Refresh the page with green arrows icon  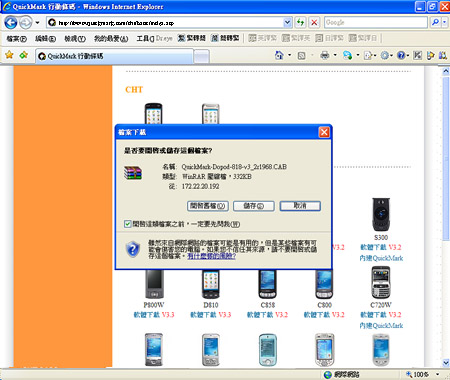coord(300,23)
